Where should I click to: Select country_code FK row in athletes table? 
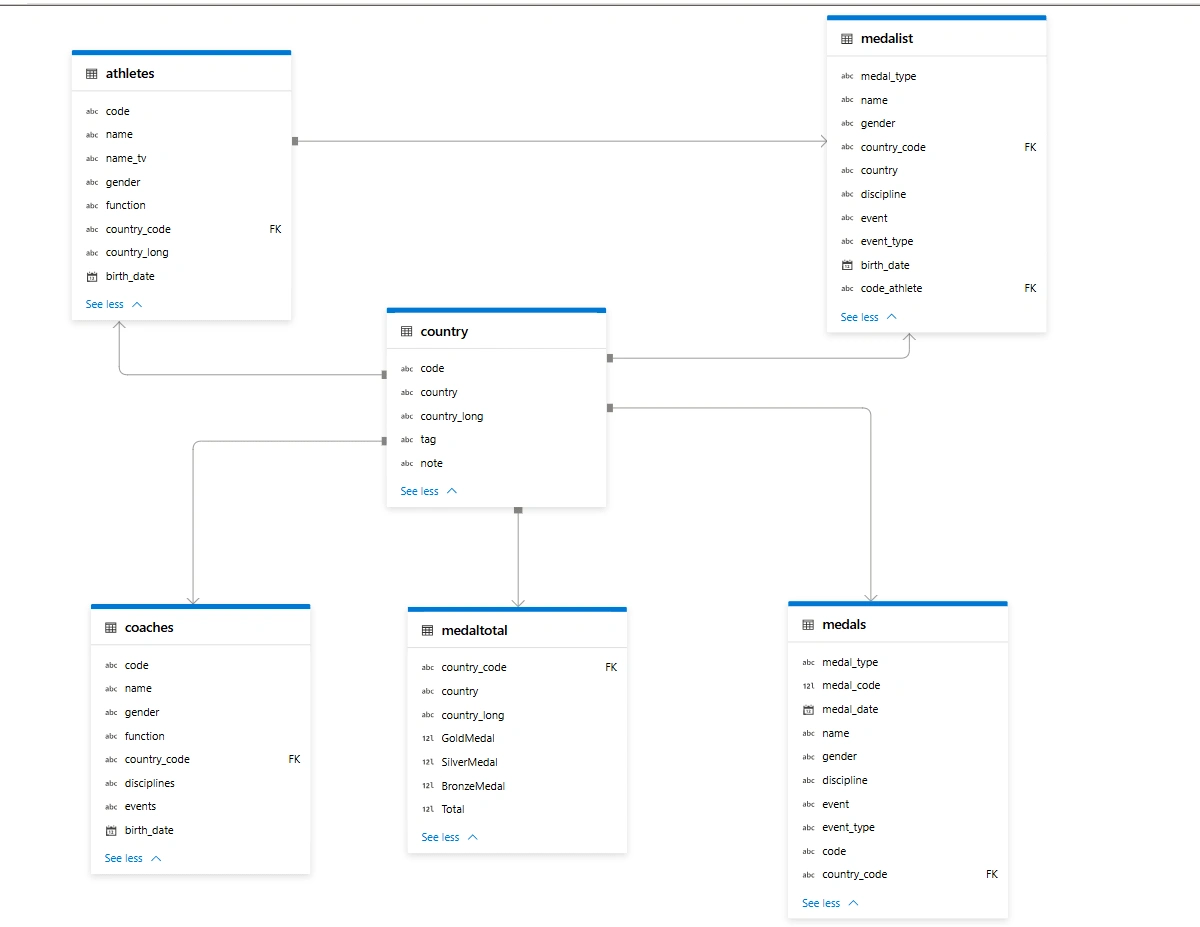[x=181, y=229]
